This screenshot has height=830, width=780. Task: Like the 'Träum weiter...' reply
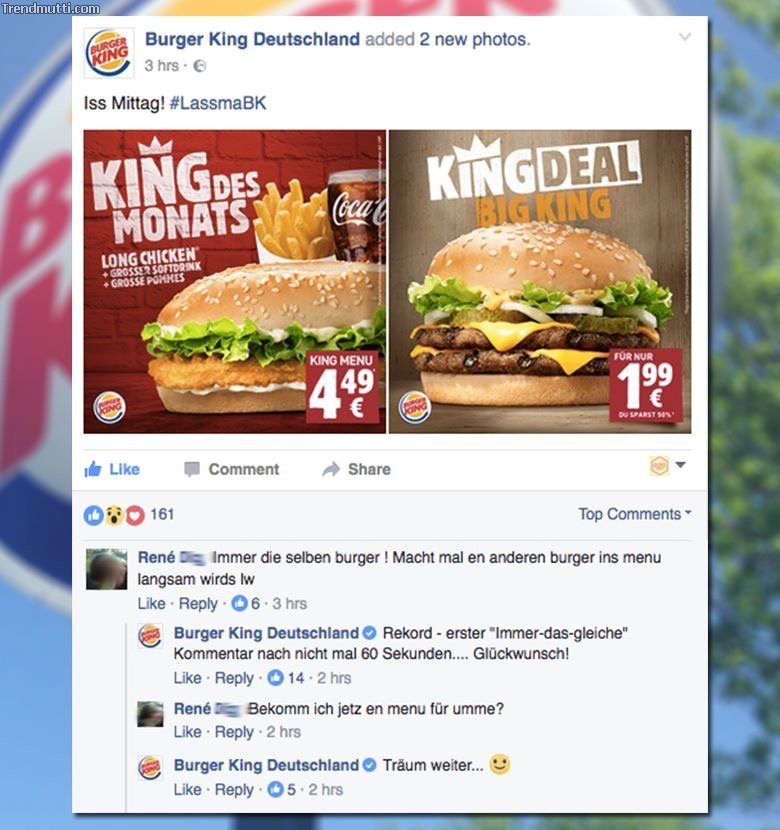pyautogui.click(x=187, y=789)
